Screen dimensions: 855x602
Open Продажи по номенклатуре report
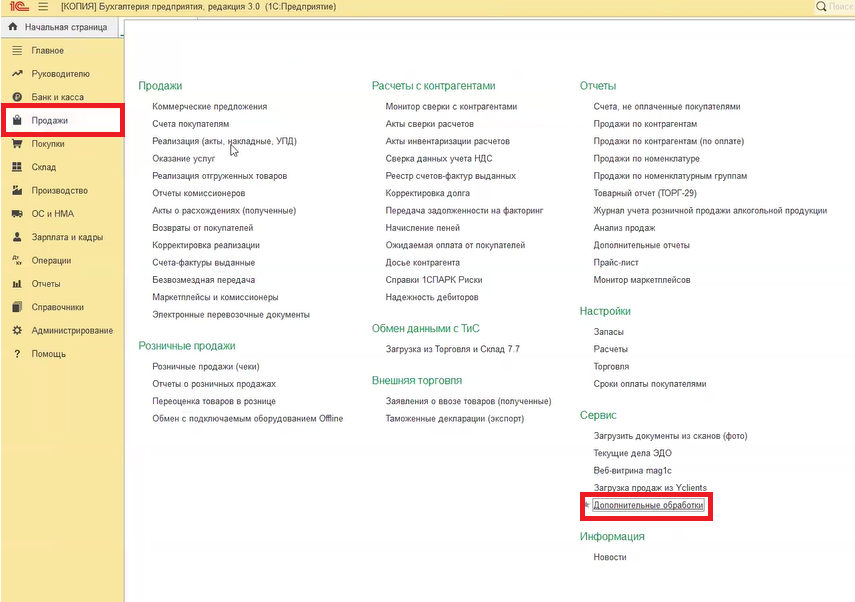tap(647, 159)
